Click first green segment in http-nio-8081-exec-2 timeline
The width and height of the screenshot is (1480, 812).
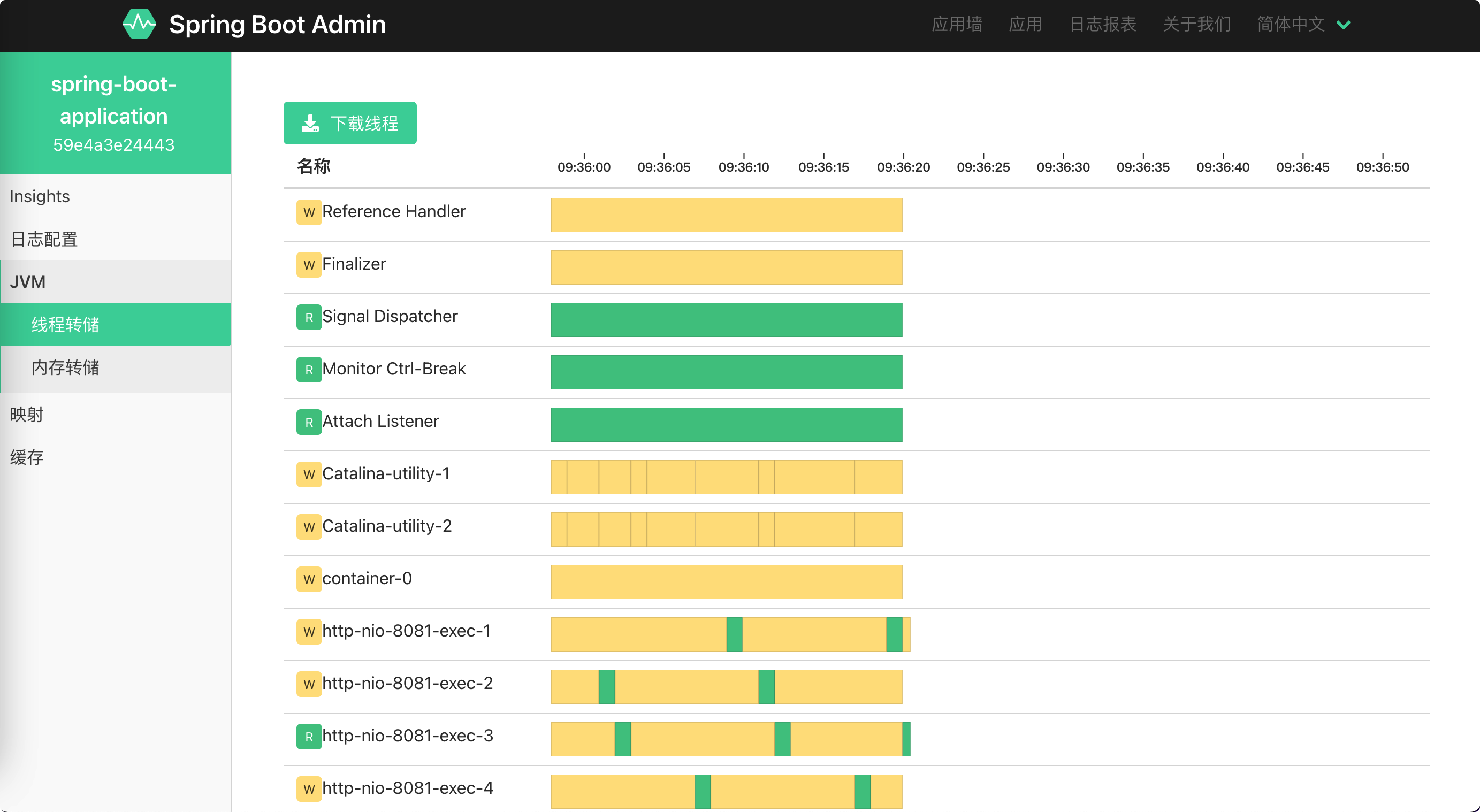[x=607, y=686]
